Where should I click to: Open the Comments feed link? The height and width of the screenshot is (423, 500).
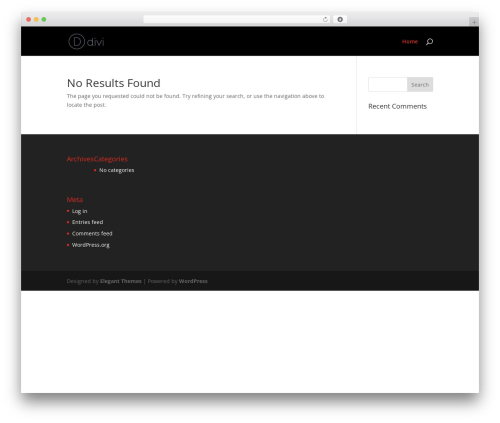[x=92, y=233]
